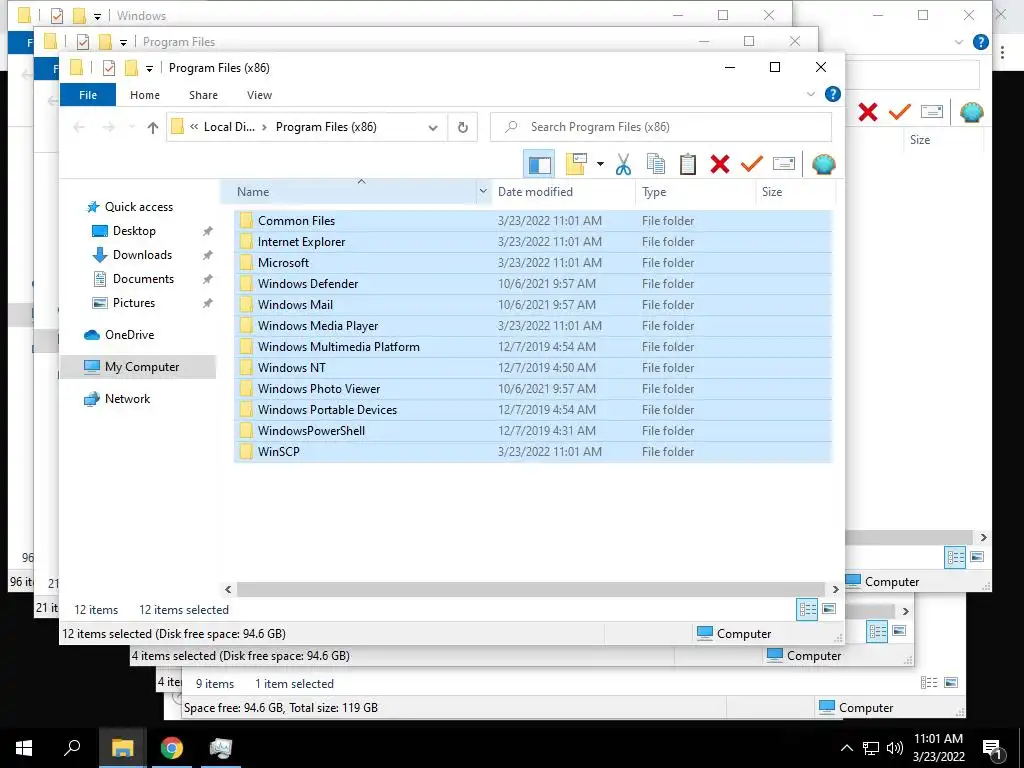Switch to the View ribbon tab
The image size is (1024, 768).
tap(259, 95)
